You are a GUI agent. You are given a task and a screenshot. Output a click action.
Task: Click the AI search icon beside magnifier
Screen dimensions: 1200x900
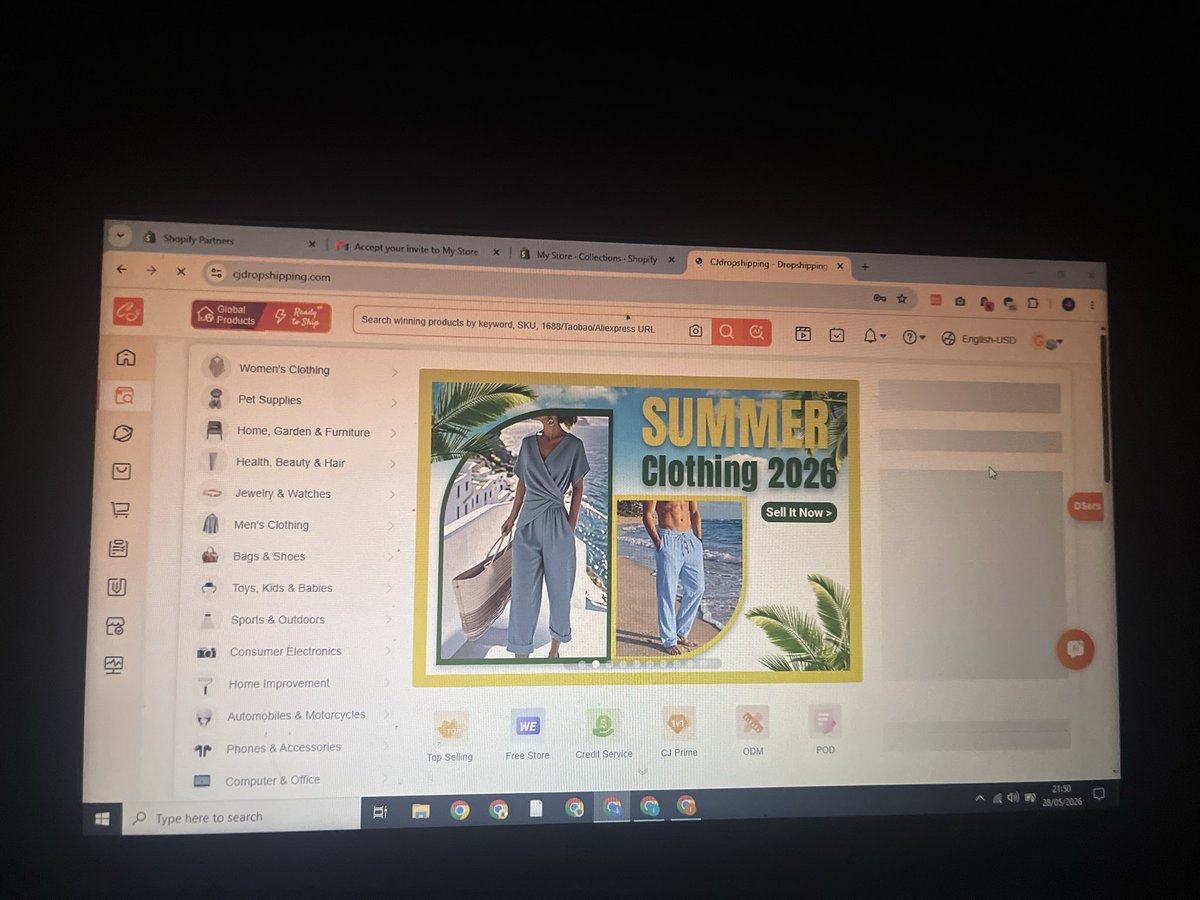pyautogui.click(x=756, y=333)
